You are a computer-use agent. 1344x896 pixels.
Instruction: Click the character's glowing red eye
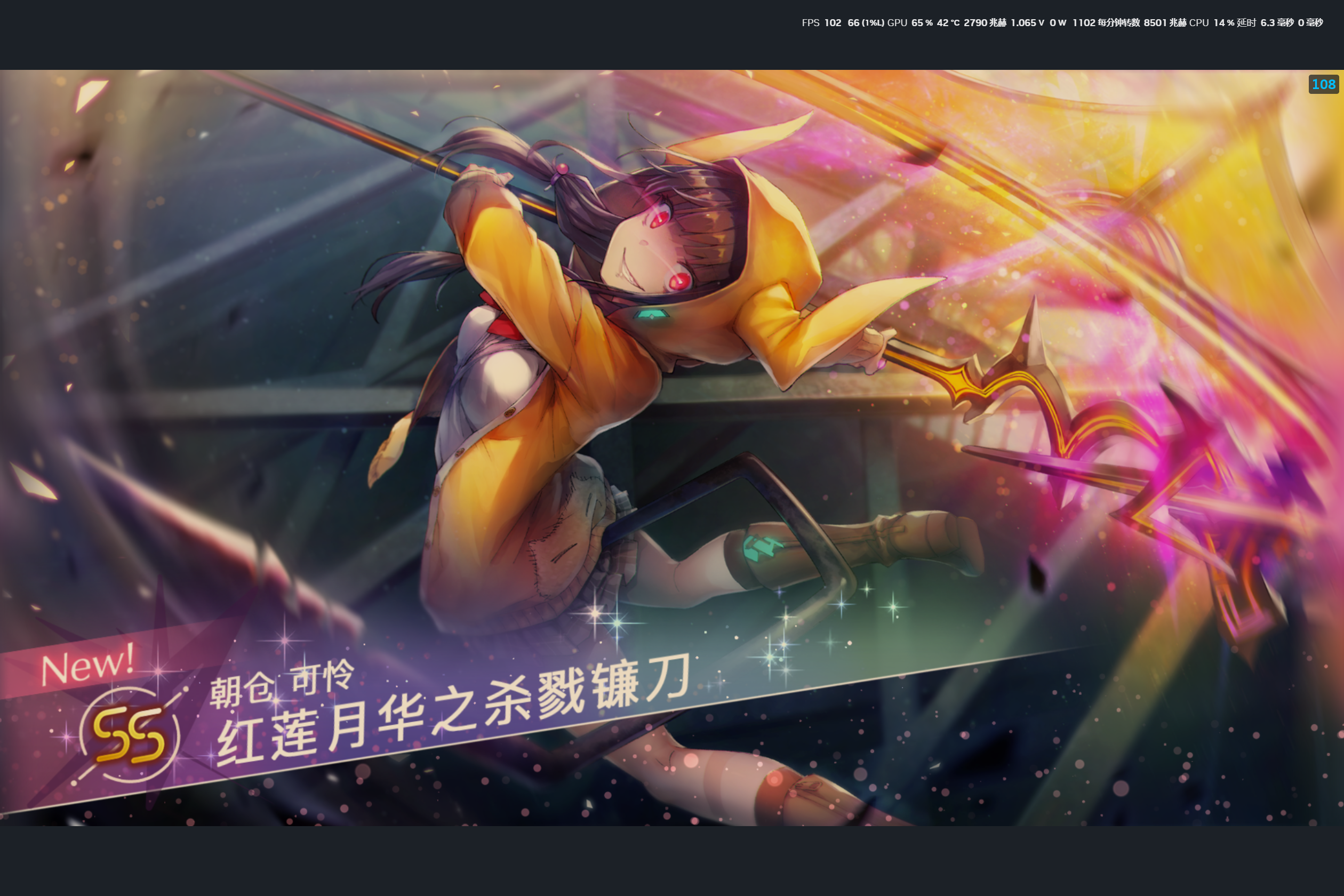click(679, 281)
